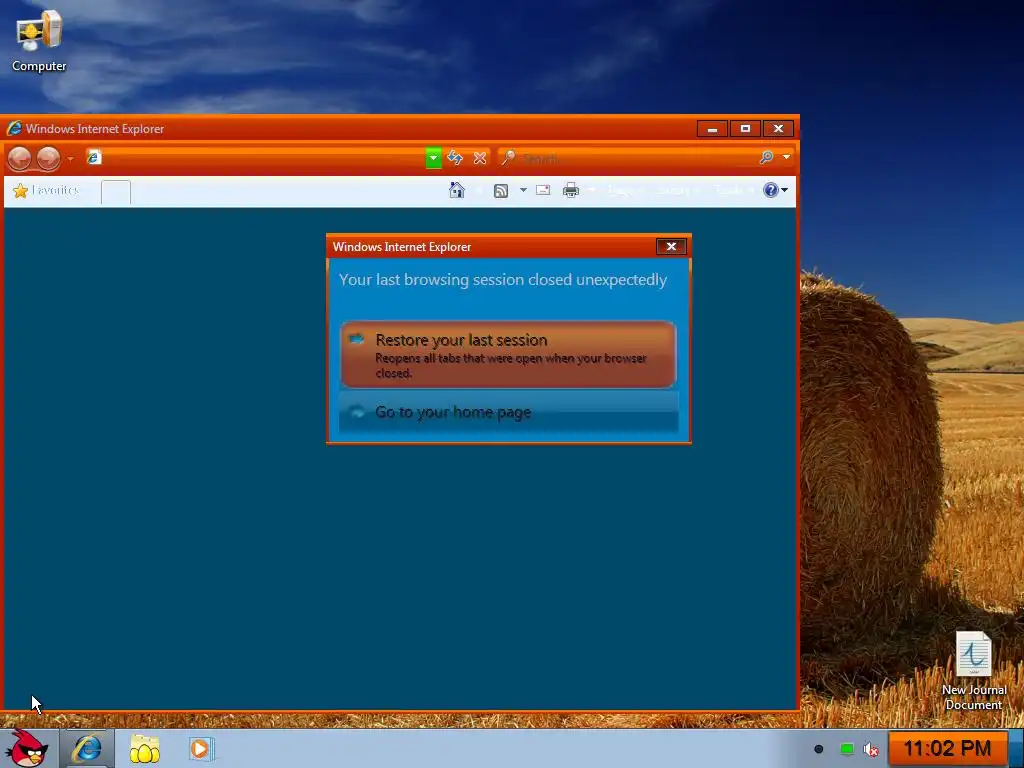The width and height of the screenshot is (1024, 768).
Task: Click the IE logo in the title bar
Action: click(14, 128)
